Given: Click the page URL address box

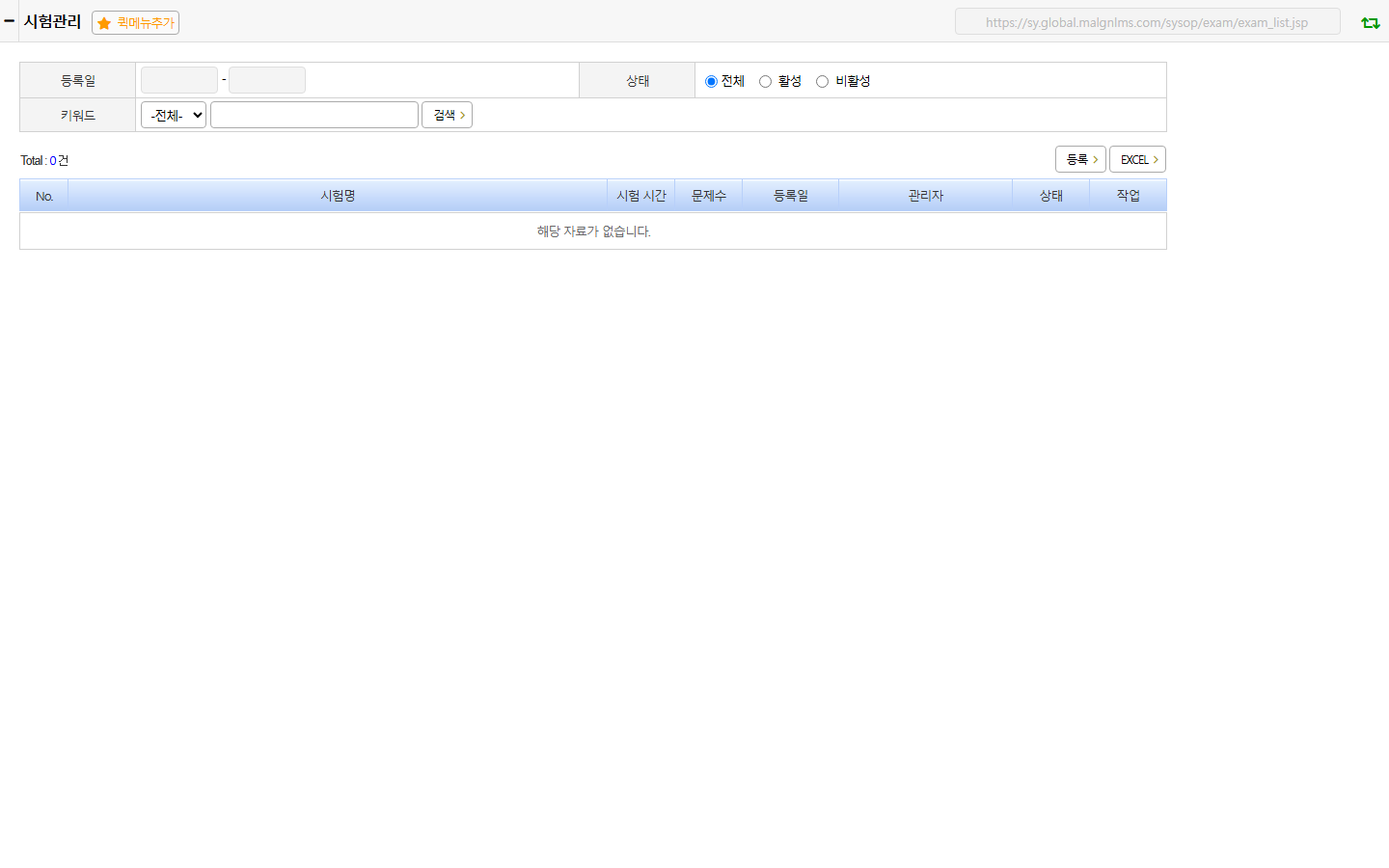Looking at the screenshot, I should (x=1147, y=21).
